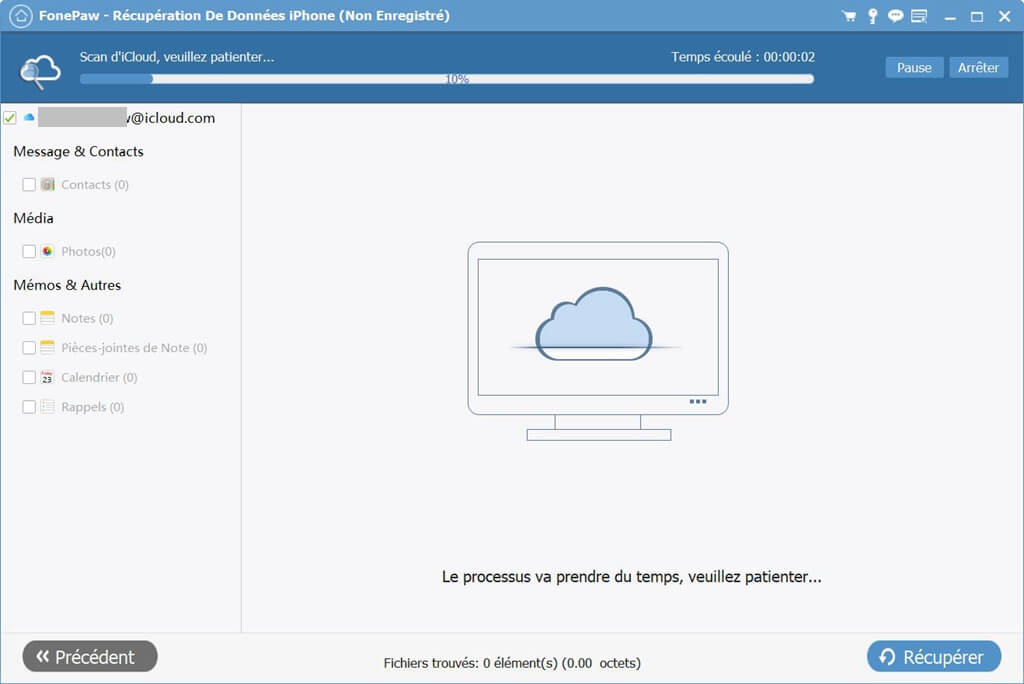The image size is (1024, 684).
Task: Select the Mémos & Autres category heading
Action: (x=67, y=285)
